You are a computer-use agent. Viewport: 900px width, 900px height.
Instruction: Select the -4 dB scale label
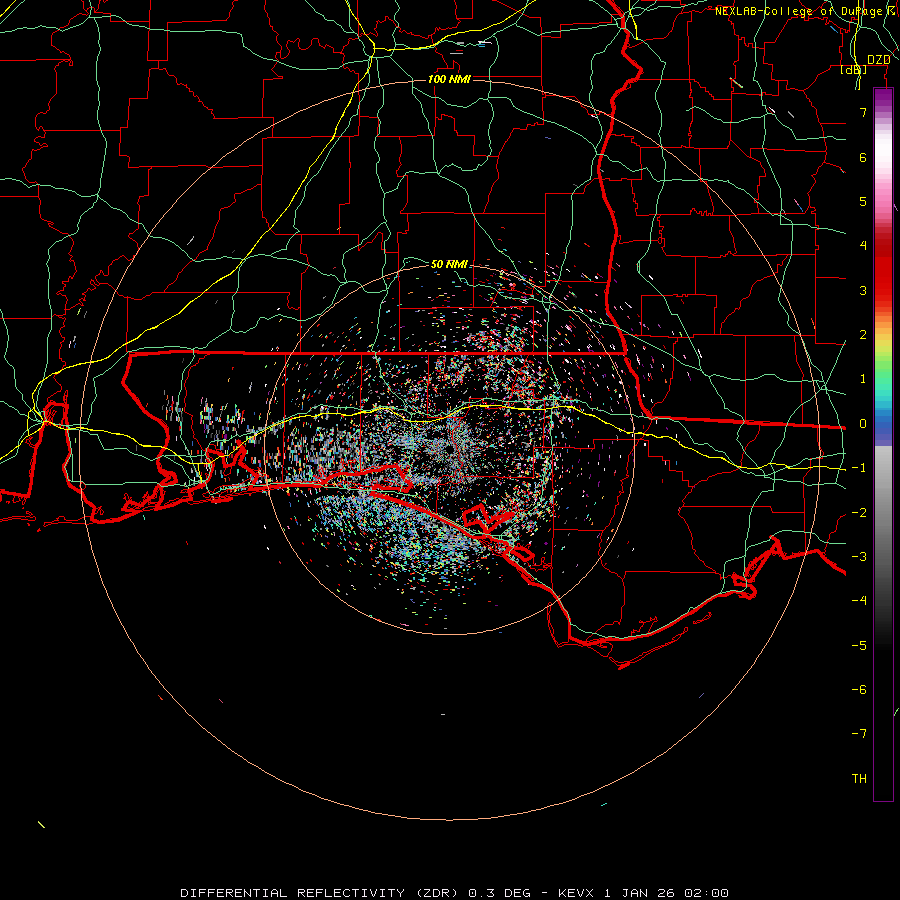point(859,601)
